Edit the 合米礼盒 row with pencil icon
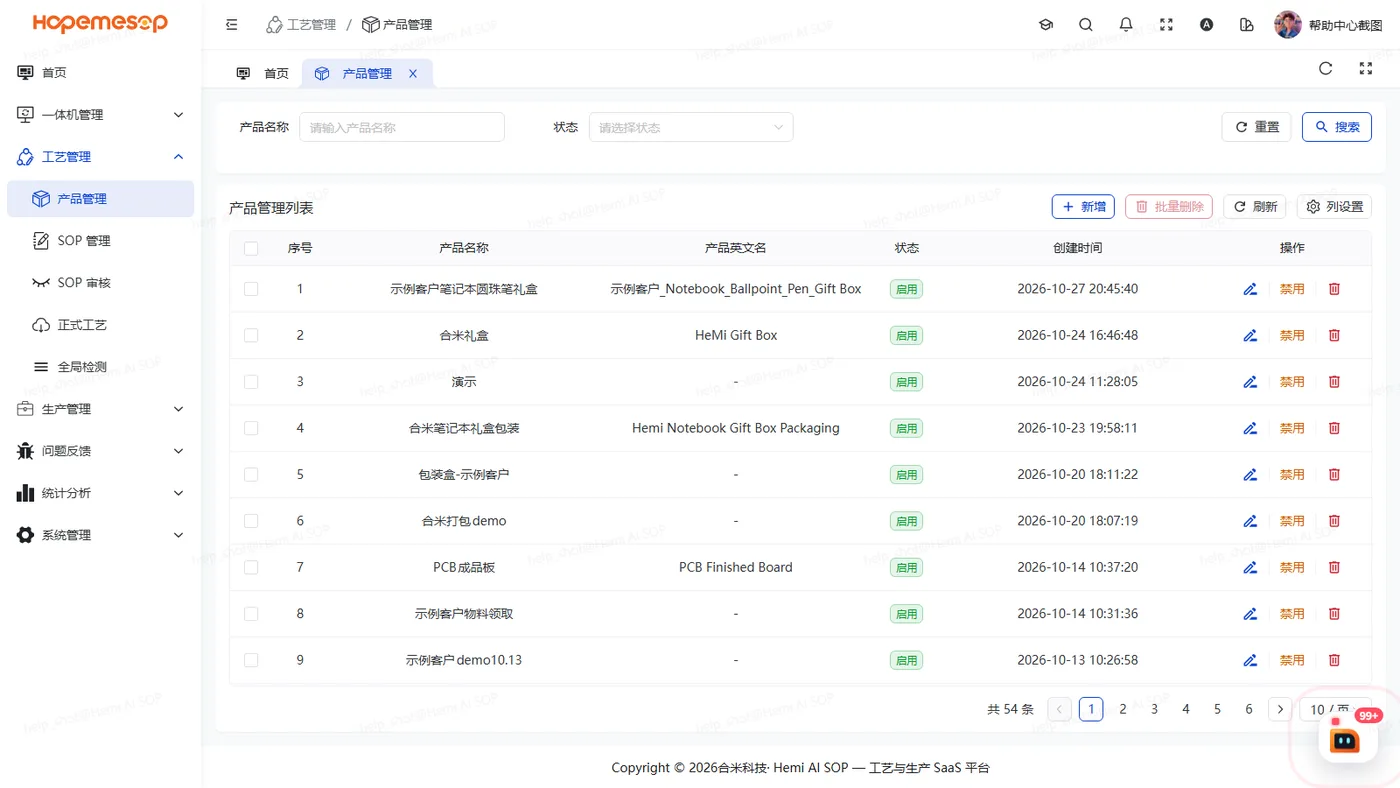The width and height of the screenshot is (1400, 788). 1250,336
